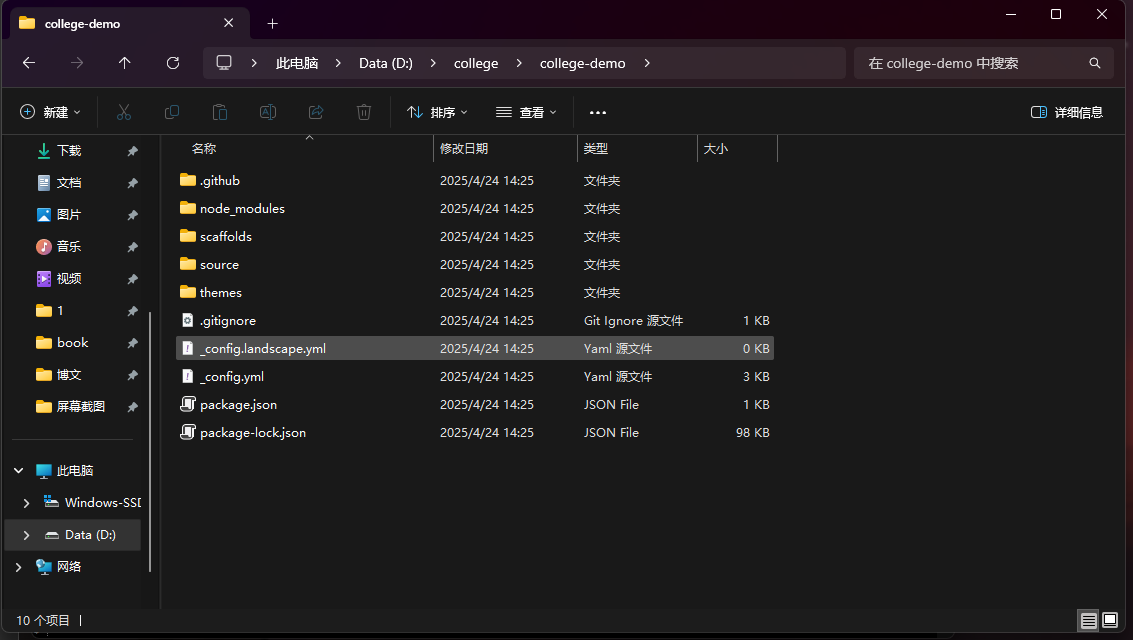The height and width of the screenshot is (640, 1133).
Task: Click the Copy icon in toolbar
Action: [172, 112]
